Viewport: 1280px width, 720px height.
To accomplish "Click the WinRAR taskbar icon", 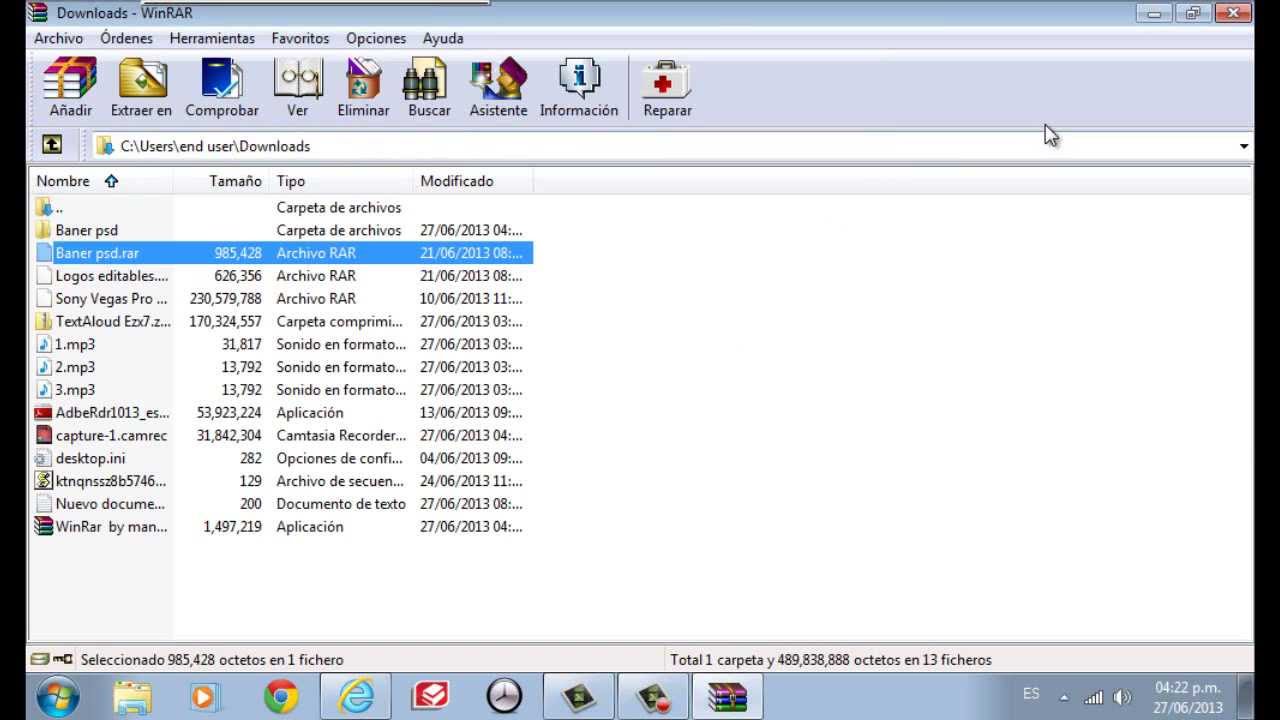I will (x=727, y=696).
